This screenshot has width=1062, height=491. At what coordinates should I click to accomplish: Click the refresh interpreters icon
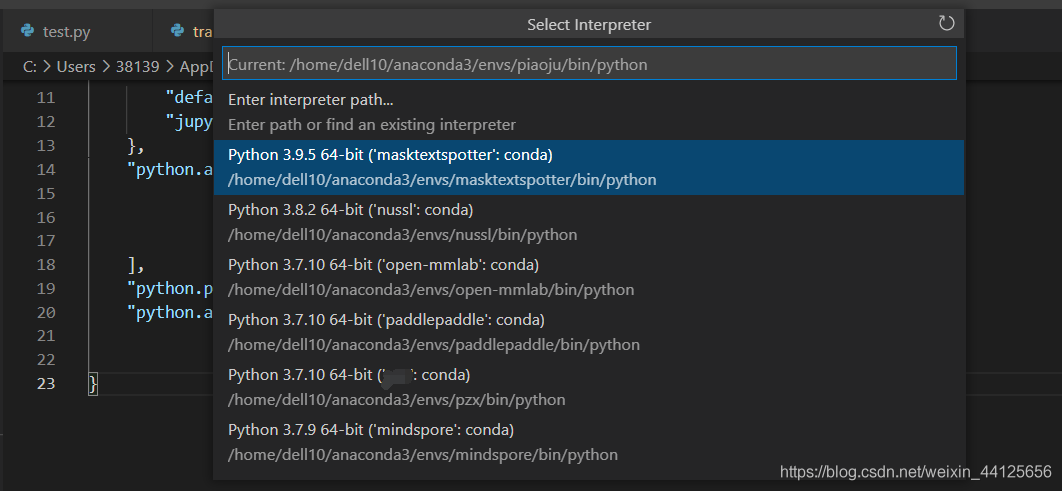tap(946, 23)
